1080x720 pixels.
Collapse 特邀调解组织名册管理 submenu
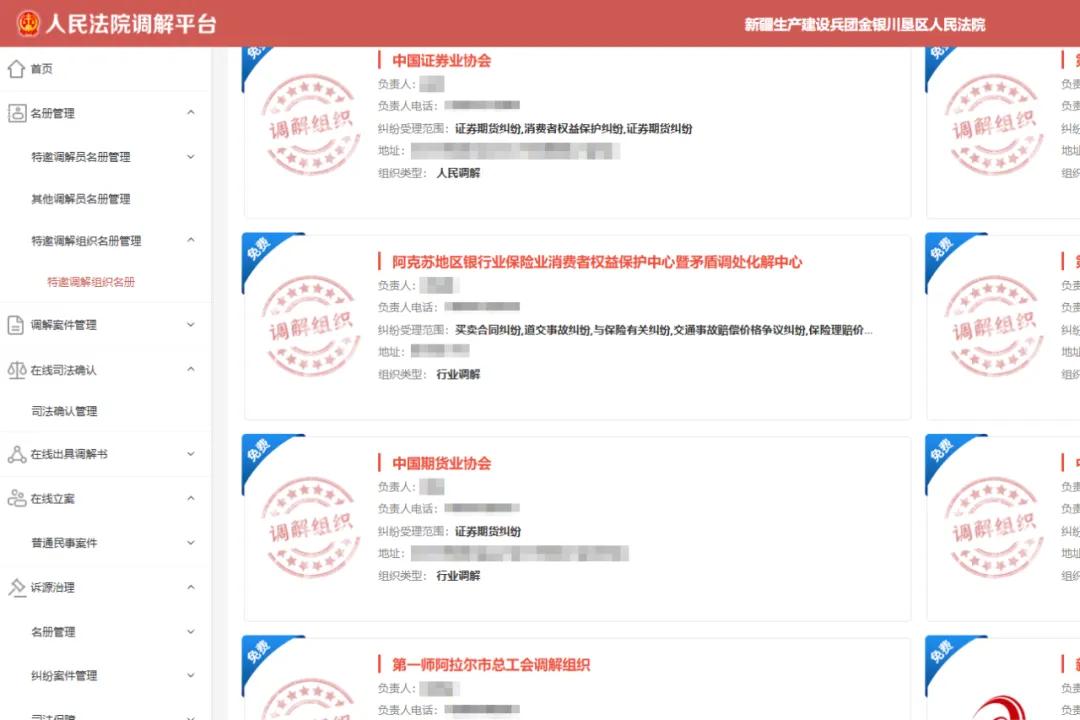(x=191, y=240)
